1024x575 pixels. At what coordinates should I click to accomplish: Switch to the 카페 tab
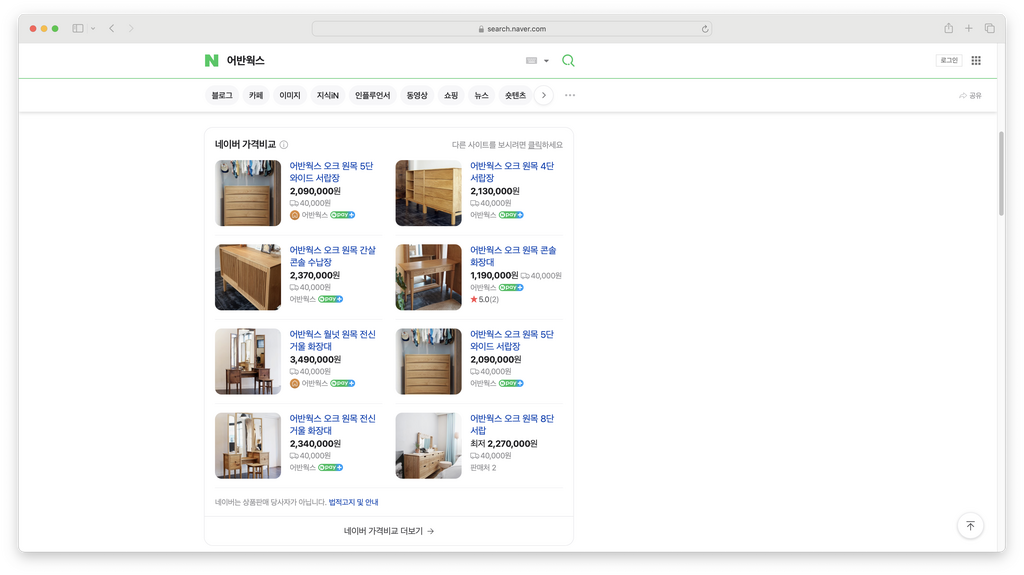point(256,95)
